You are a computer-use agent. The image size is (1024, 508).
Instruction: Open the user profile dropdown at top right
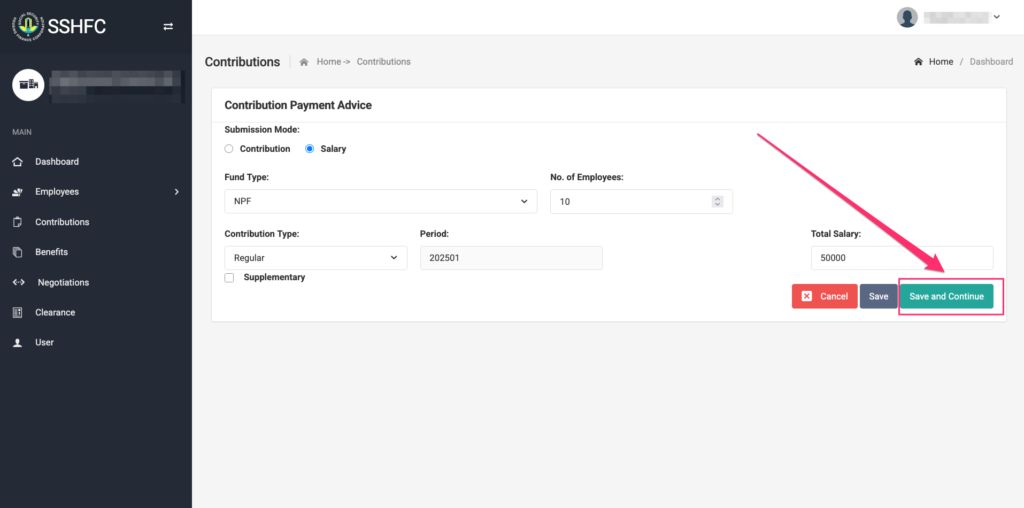pyautogui.click(x=949, y=17)
